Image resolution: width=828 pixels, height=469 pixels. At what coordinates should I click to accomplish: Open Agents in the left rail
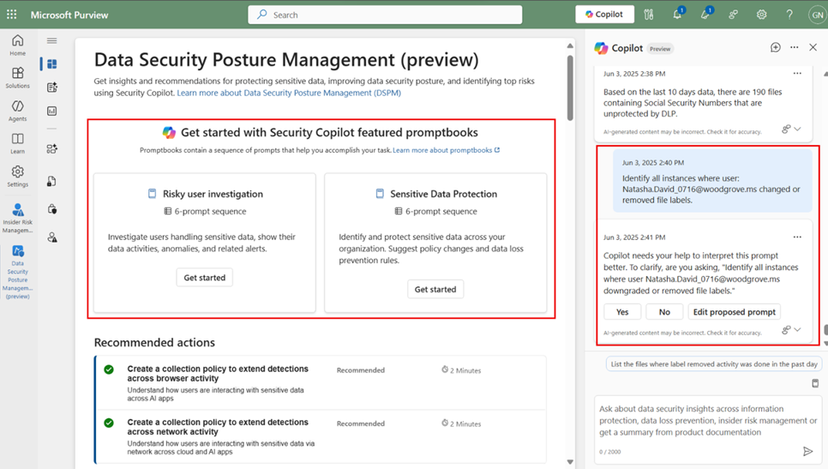17,111
